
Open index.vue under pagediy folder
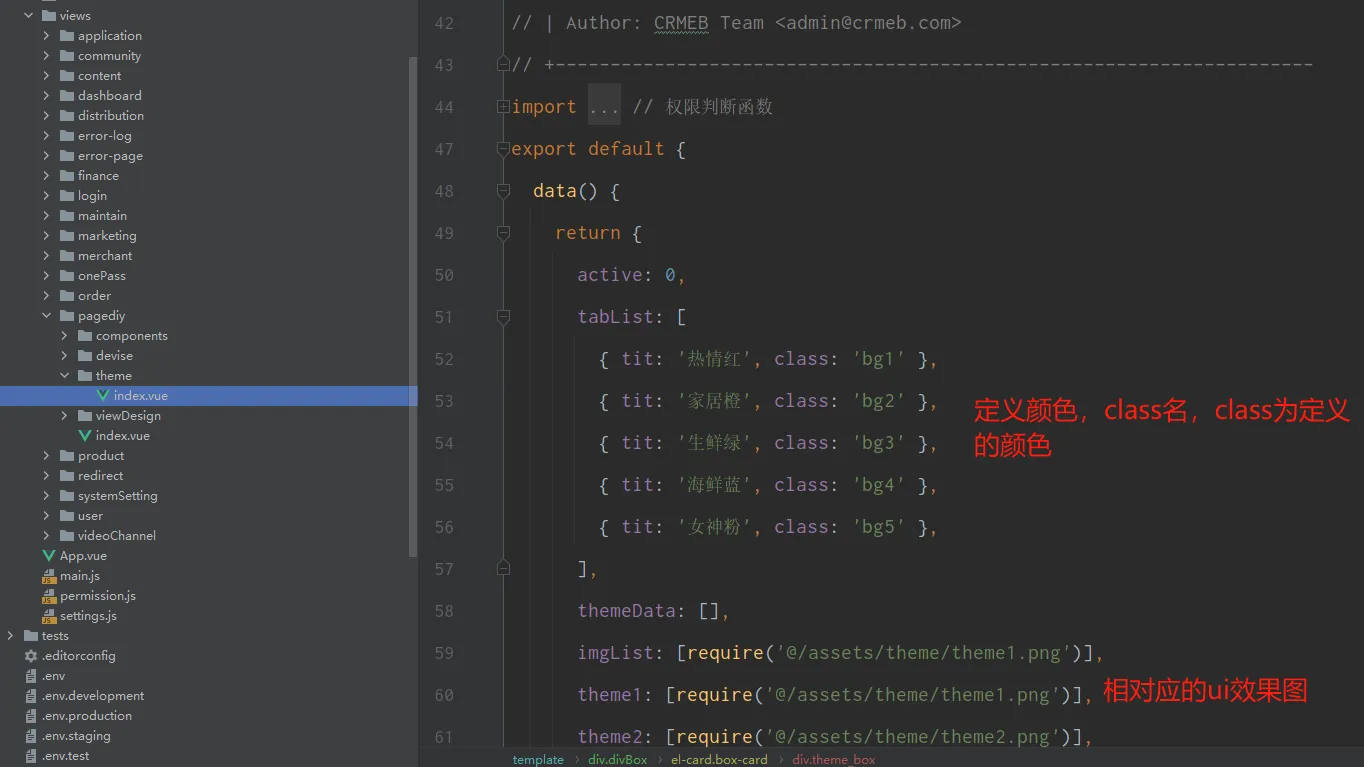click(122, 436)
